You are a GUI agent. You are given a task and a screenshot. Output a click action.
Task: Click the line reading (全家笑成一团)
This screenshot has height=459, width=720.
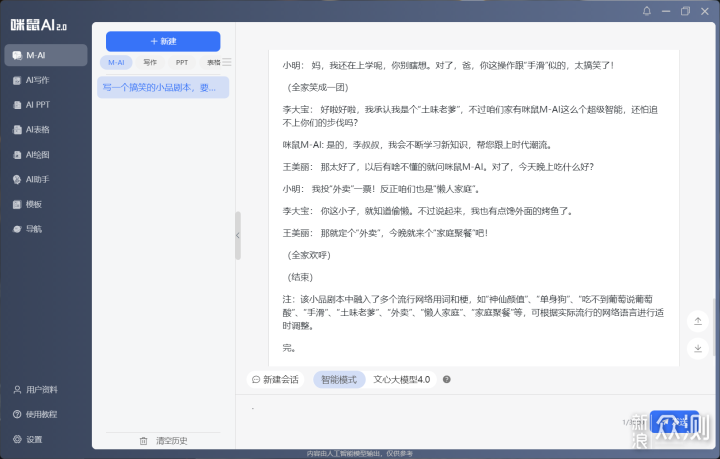click(317, 87)
